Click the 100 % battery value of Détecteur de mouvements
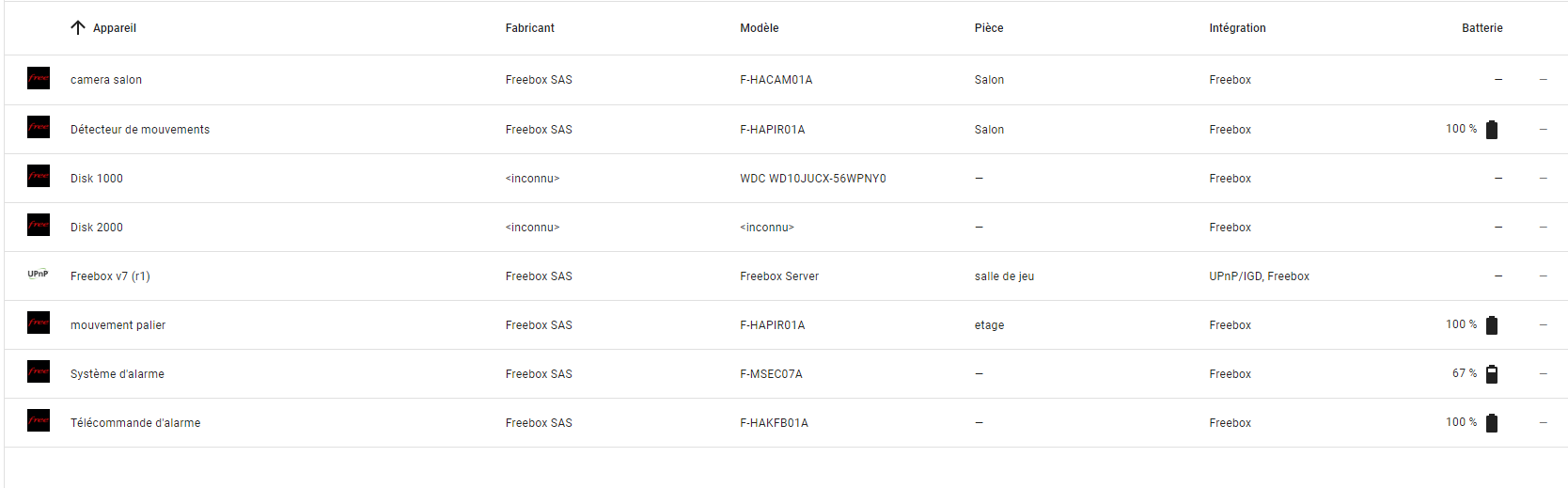 coord(1461,129)
